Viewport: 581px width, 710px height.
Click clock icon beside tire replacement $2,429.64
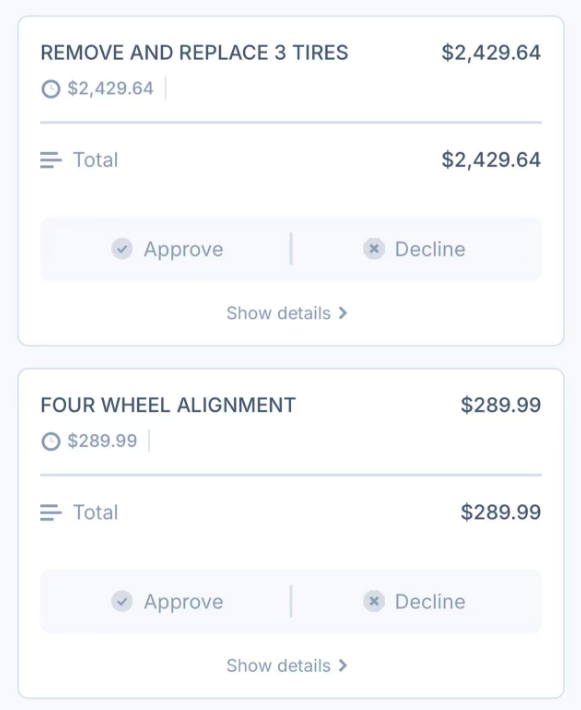click(51, 89)
